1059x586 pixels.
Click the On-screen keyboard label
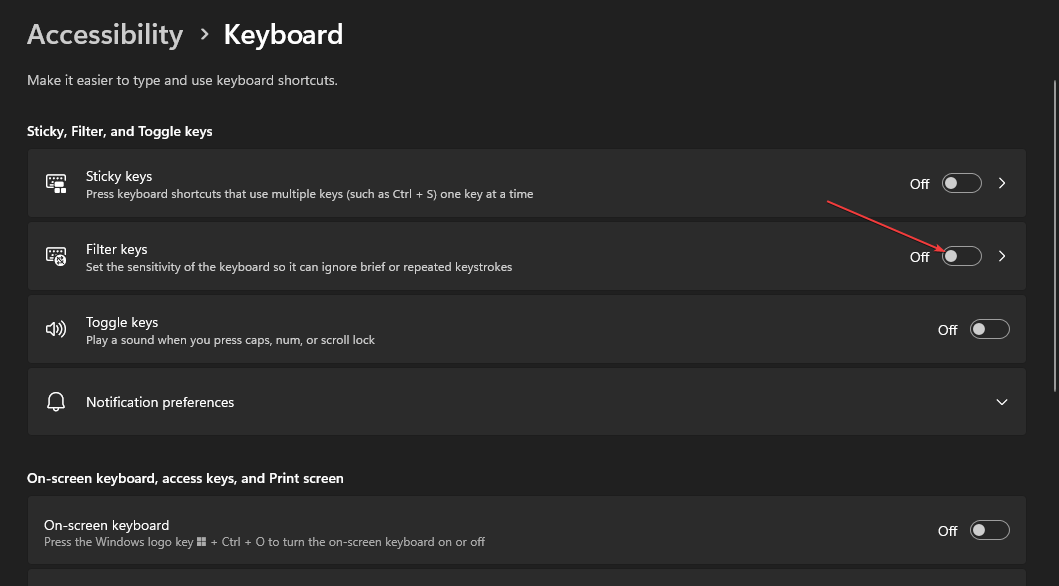(106, 525)
